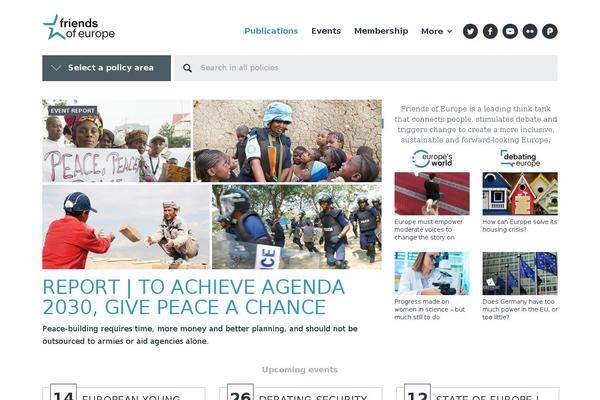The height and width of the screenshot is (400, 600).
Task: Expand the Select a policy area dropdown
Action: click(106, 68)
